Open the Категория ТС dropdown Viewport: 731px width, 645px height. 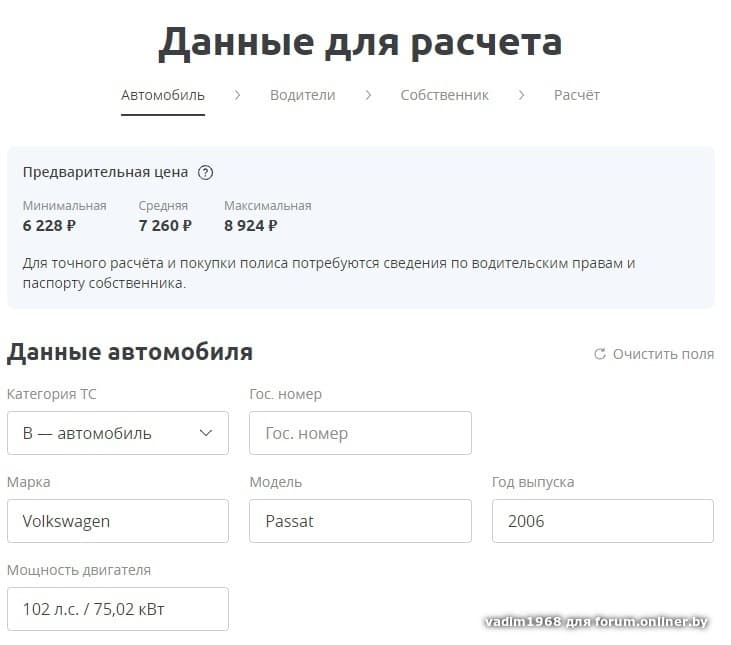[117, 433]
